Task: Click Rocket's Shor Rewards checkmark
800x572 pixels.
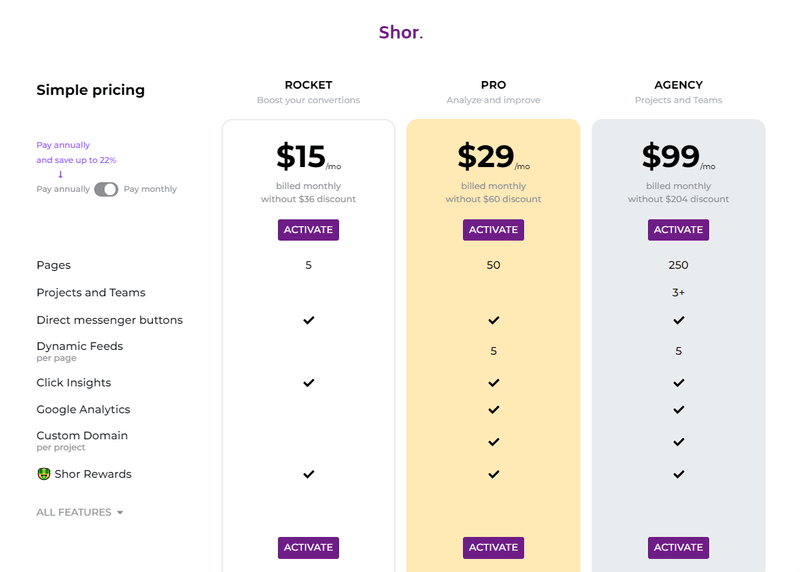Action: 309,475
